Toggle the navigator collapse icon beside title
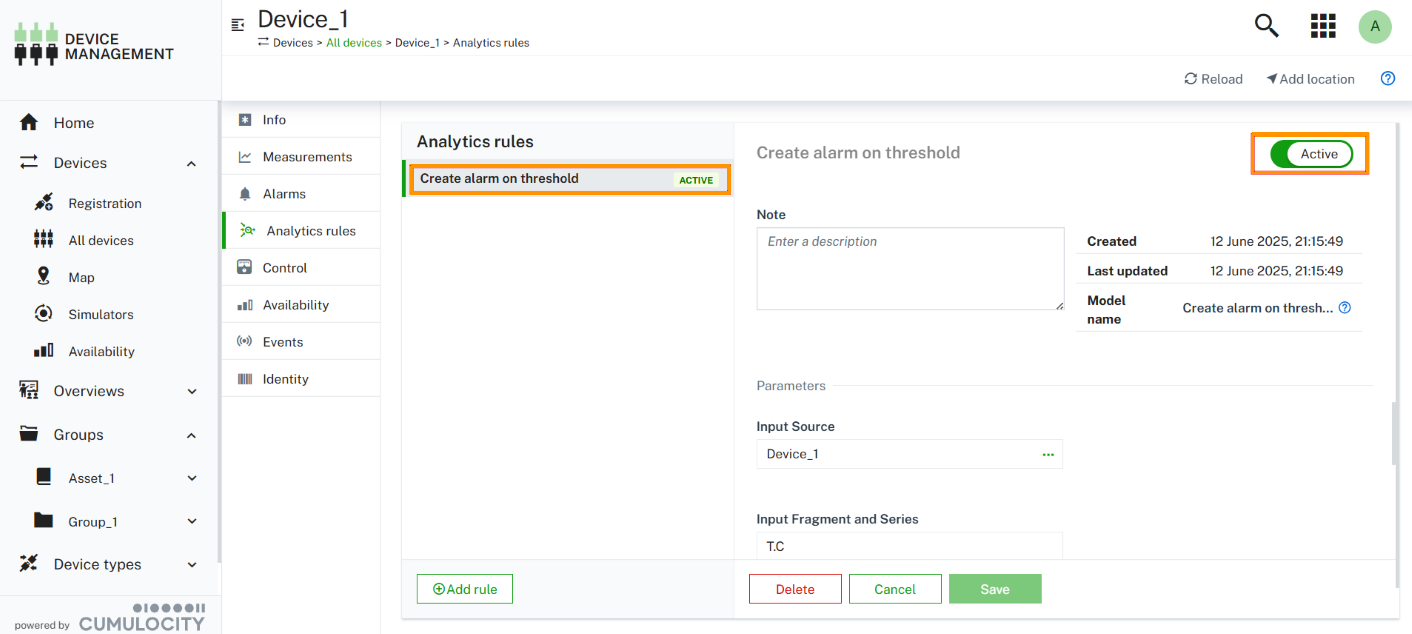 click(237, 24)
